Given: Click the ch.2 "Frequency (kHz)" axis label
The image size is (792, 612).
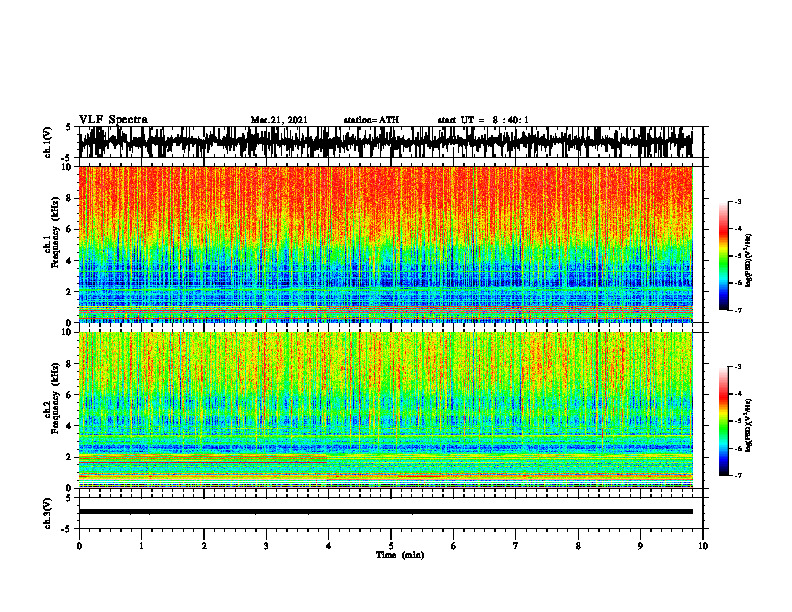Looking at the screenshot, I should [55, 398].
